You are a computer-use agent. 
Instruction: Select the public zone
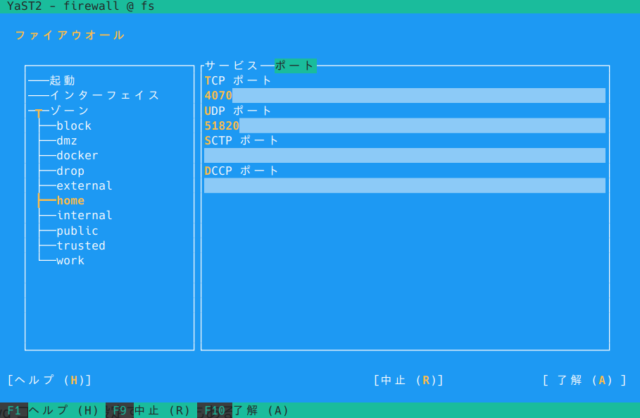tap(77, 231)
